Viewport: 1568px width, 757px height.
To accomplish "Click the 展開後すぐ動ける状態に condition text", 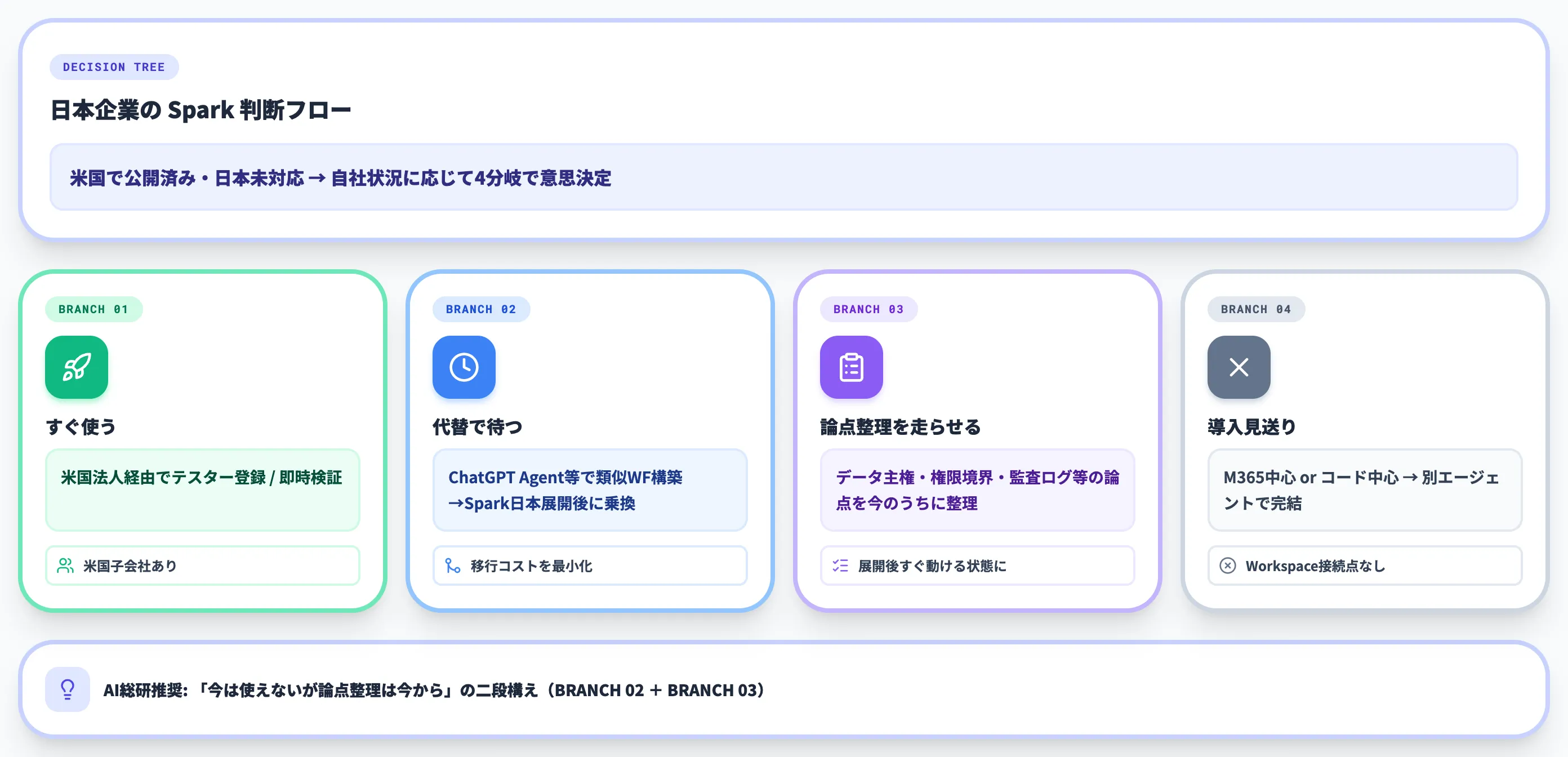I will tap(932, 566).
